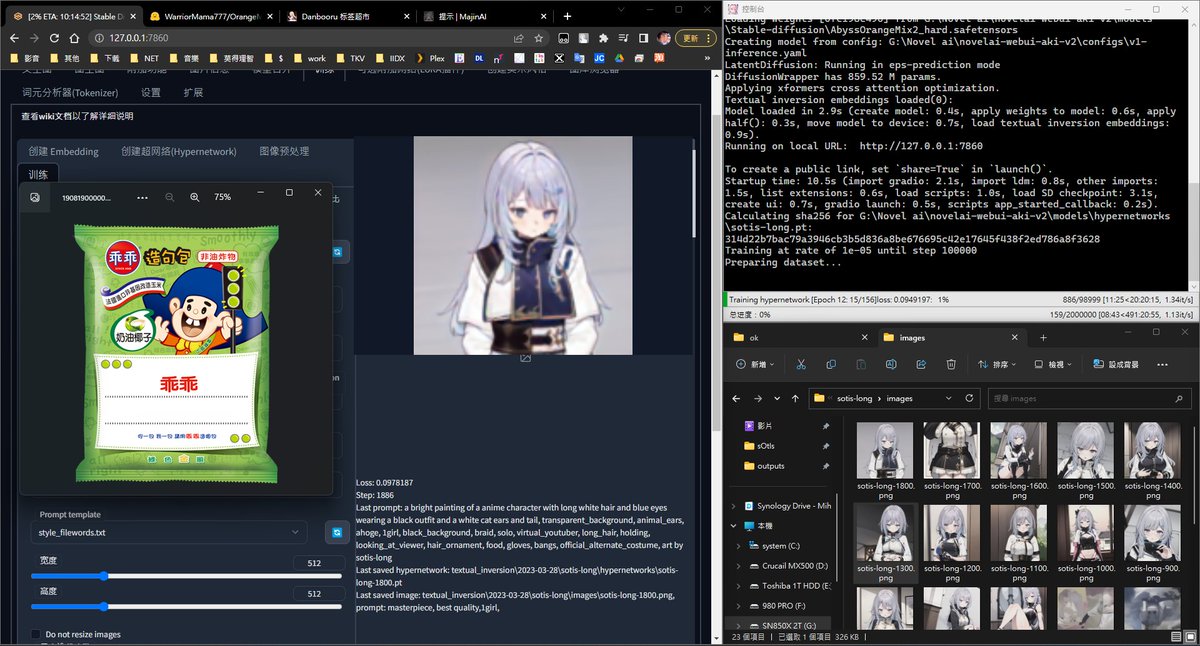Open the work bookmarks folder
Screen dimensions: 1200x646
[310, 58]
